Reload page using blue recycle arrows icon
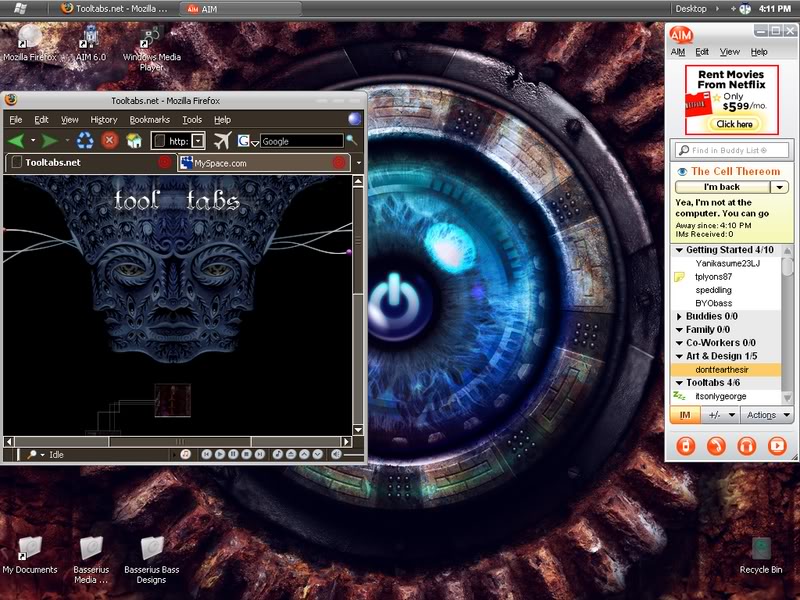 [85, 140]
